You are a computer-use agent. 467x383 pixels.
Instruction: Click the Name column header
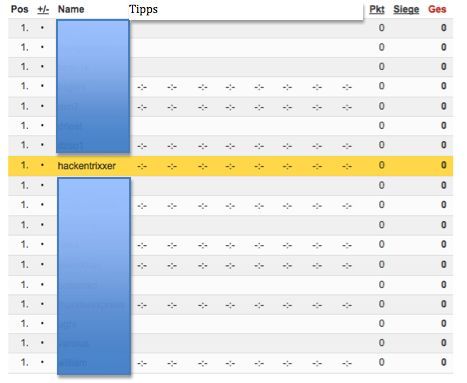71,9
